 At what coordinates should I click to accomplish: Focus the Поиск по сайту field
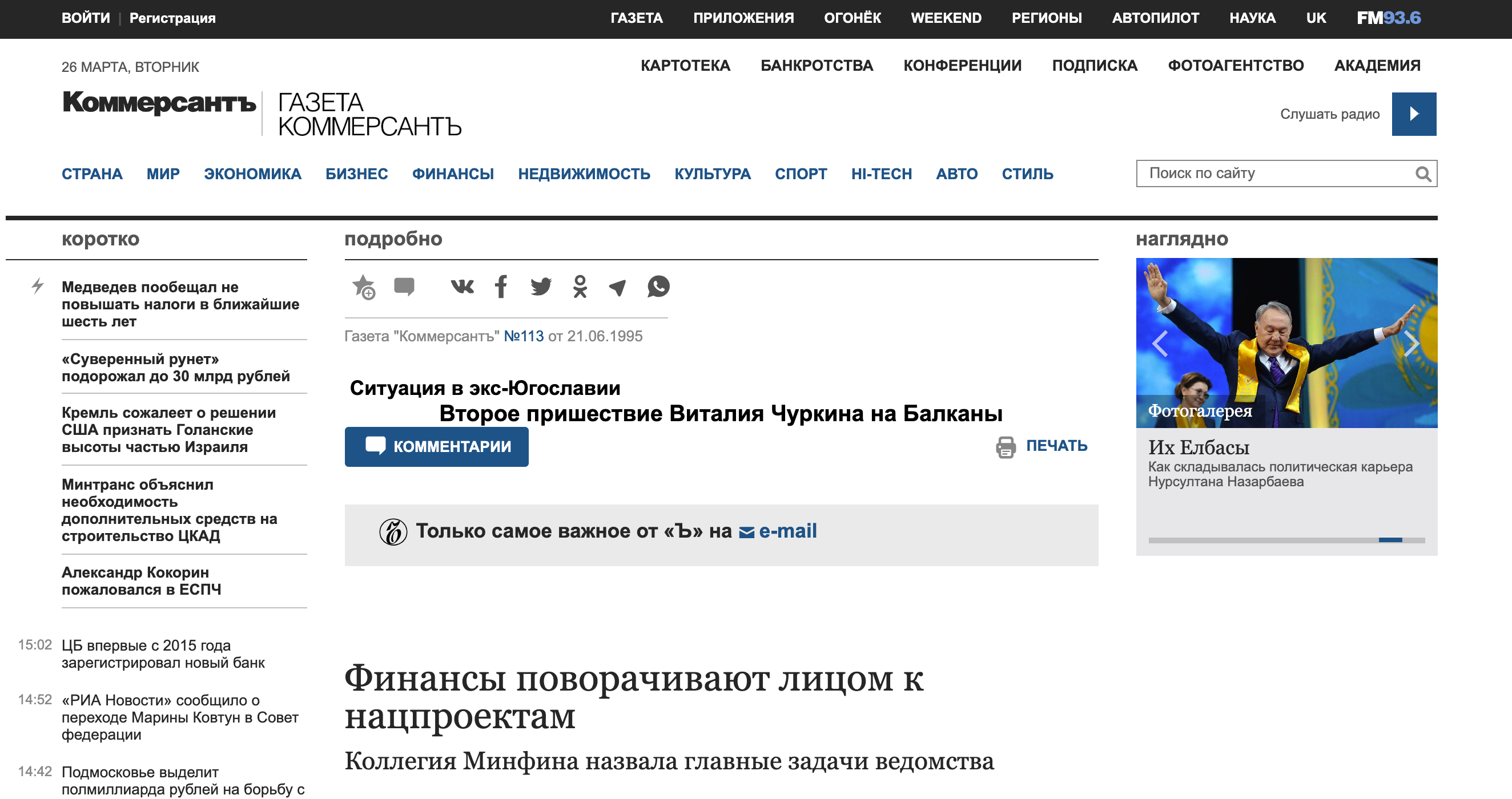(x=1274, y=173)
